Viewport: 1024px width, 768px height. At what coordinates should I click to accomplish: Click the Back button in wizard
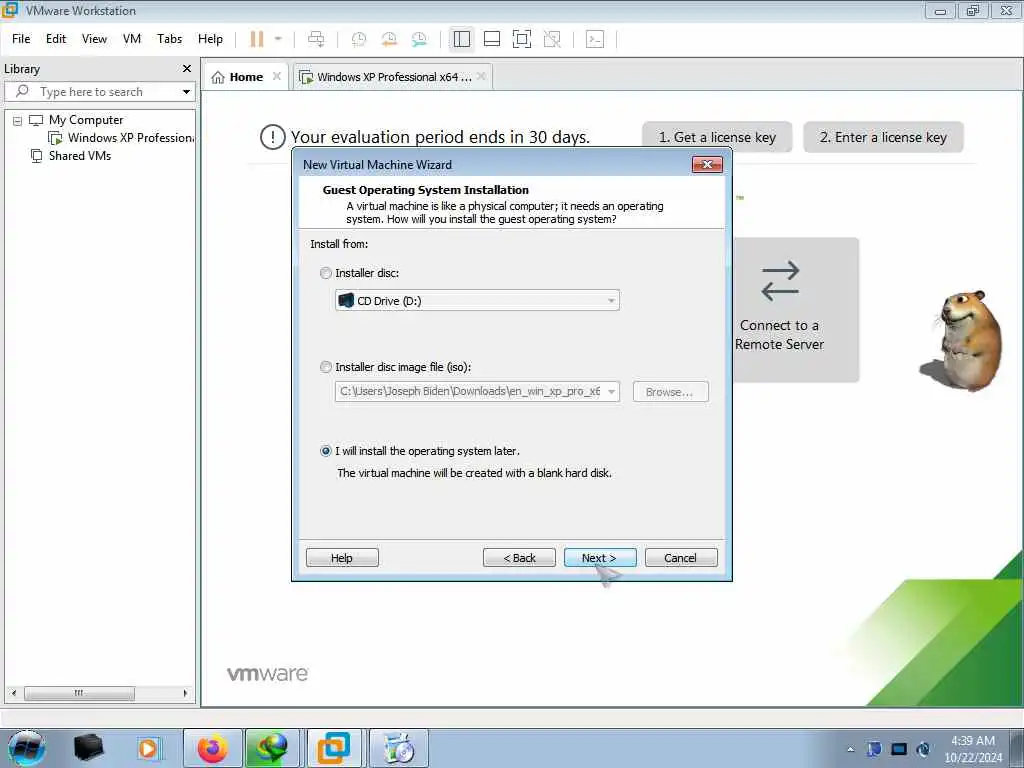click(519, 558)
